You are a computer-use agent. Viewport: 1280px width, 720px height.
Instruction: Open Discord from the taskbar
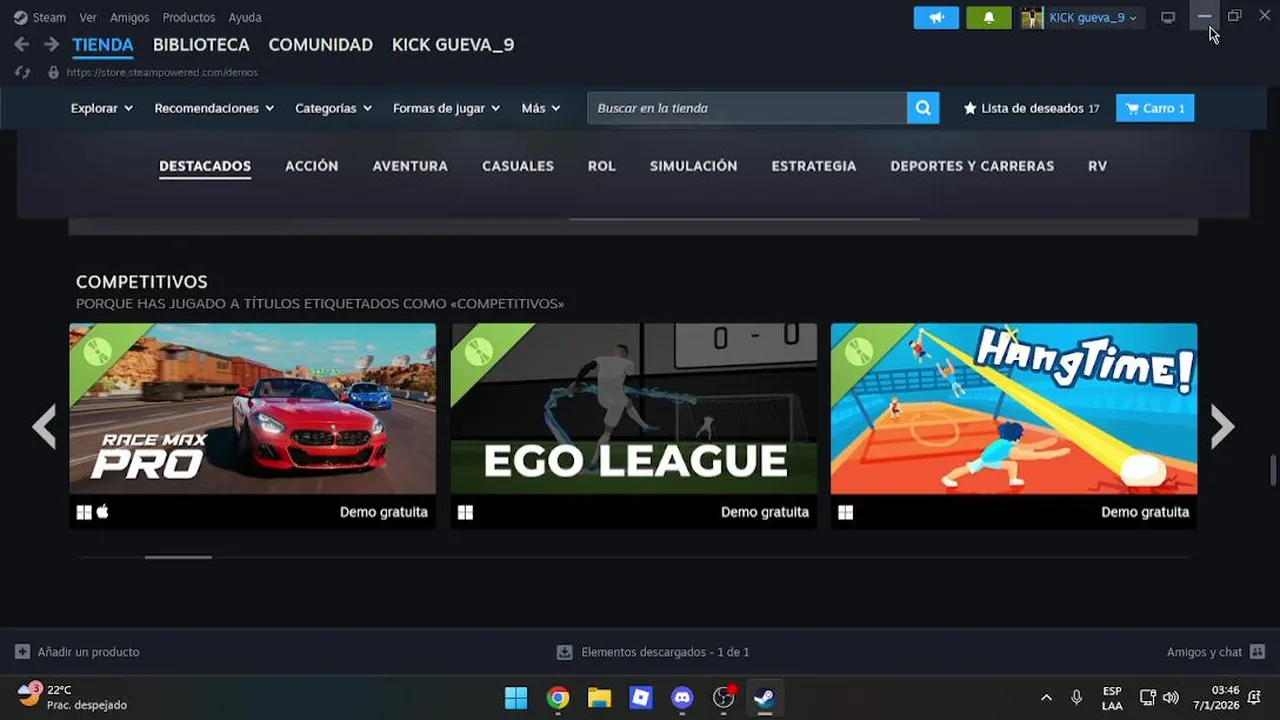tap(683, 698)
